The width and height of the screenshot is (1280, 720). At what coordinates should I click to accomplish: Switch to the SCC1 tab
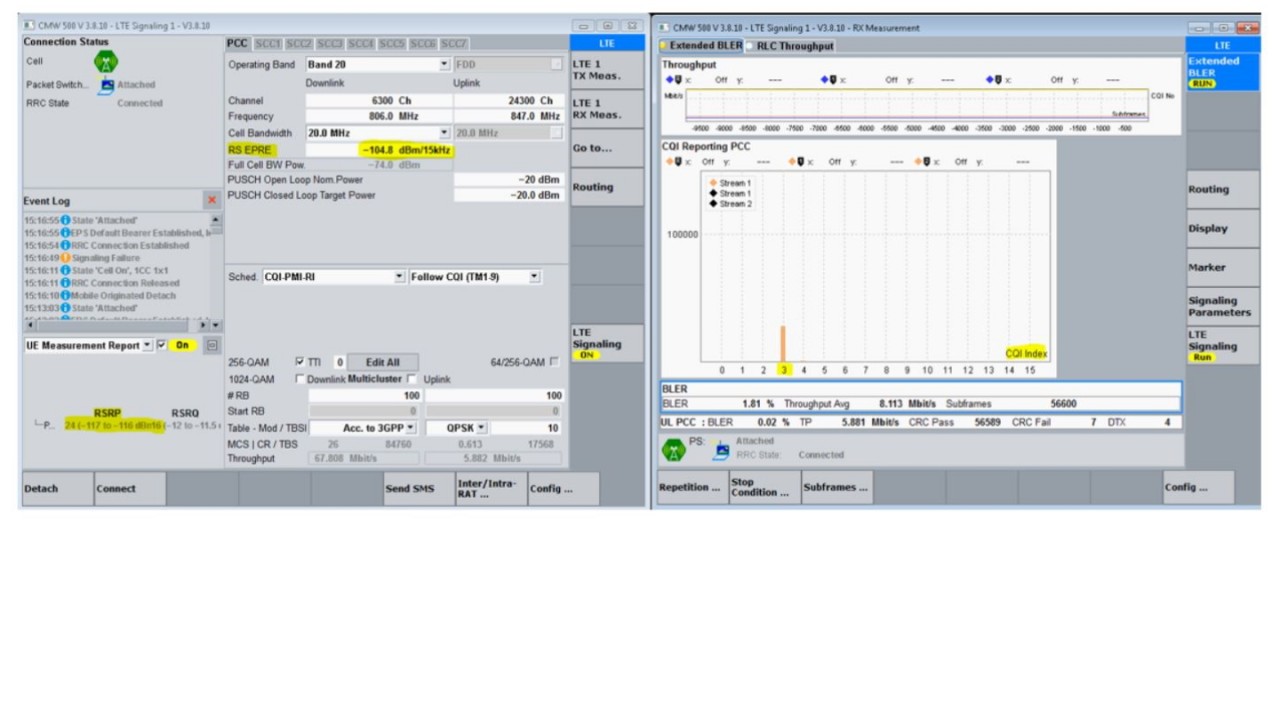click(x=266, y=43)
